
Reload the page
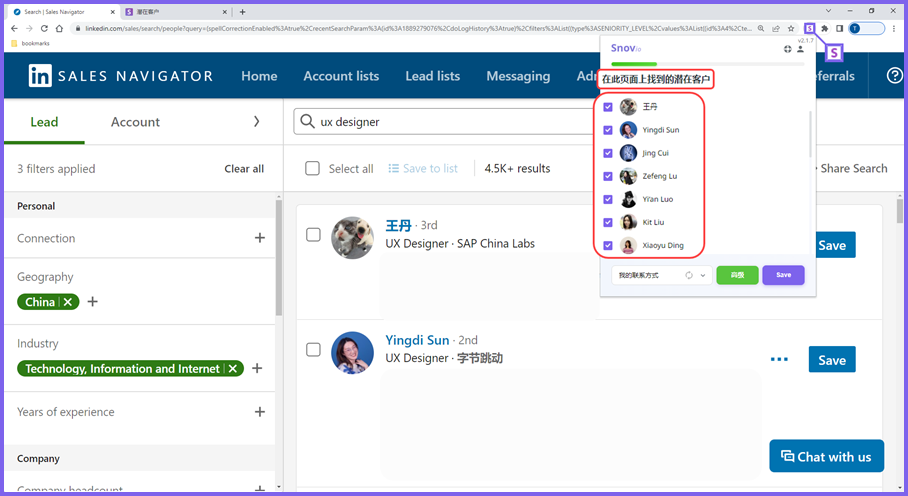(44, 28)
